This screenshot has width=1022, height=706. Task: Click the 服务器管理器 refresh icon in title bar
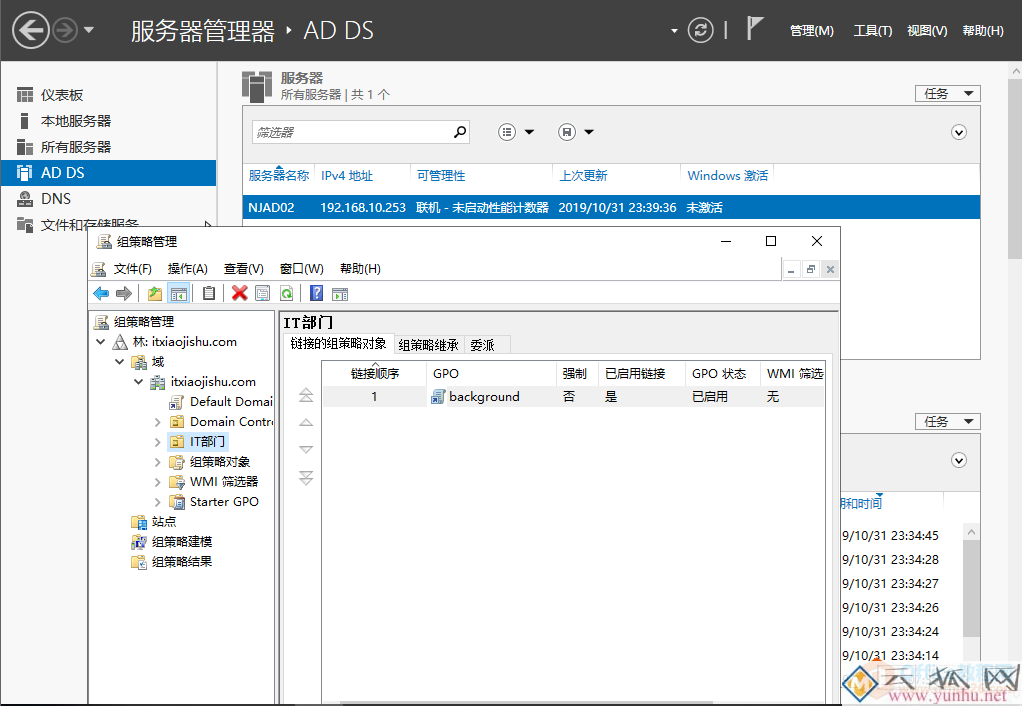[x=700, y=30]
